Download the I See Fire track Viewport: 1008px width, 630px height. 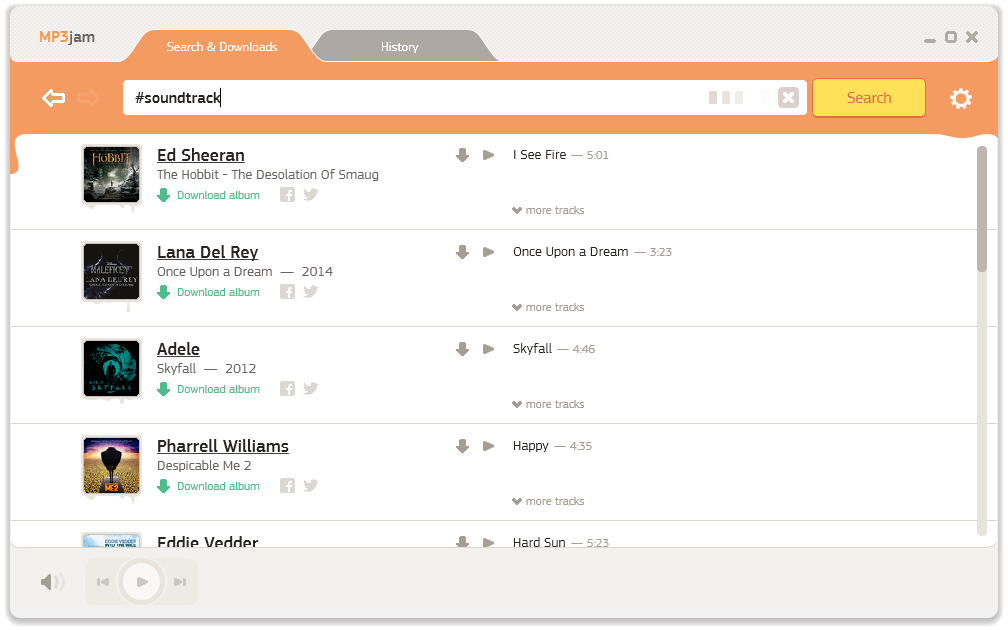[462, 155]
